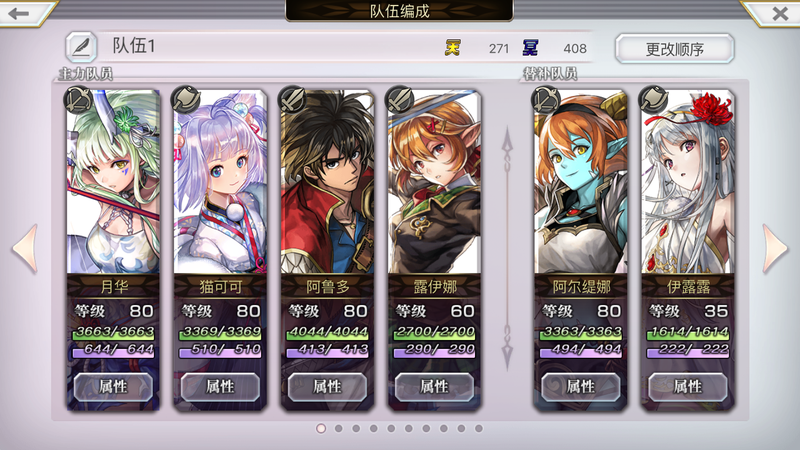Click the axe weapon icon on 伊露露

coord(653,99)
